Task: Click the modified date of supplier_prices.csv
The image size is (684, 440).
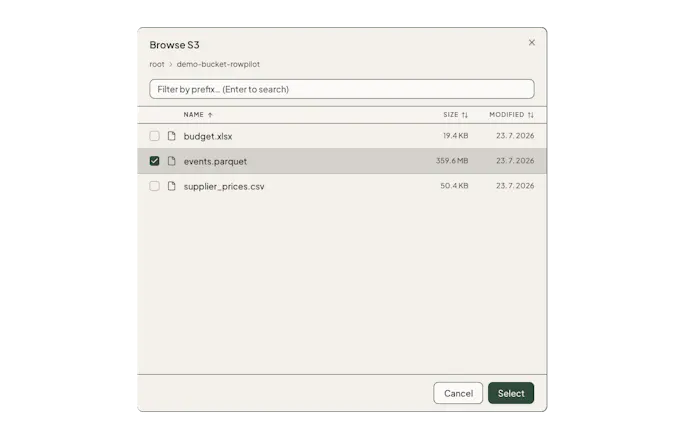Action: (x=515, y=186)
